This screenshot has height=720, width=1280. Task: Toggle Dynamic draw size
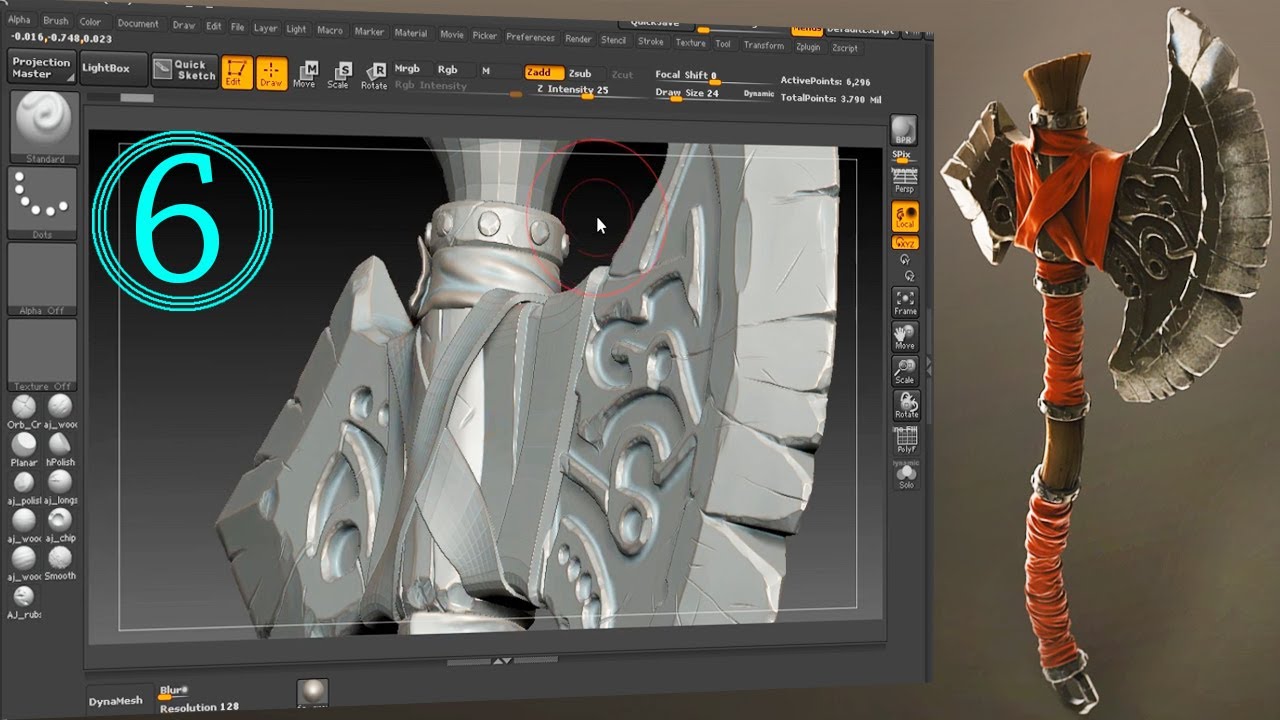(759, 94)
